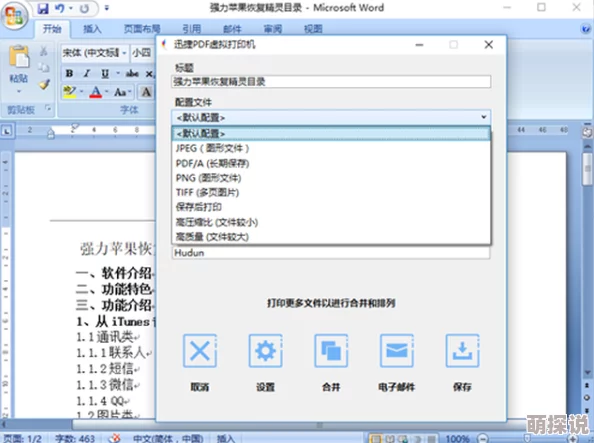Click the 100% zoom level
The height and width of the screenshot is (443, 594).
tap(458, 438)
